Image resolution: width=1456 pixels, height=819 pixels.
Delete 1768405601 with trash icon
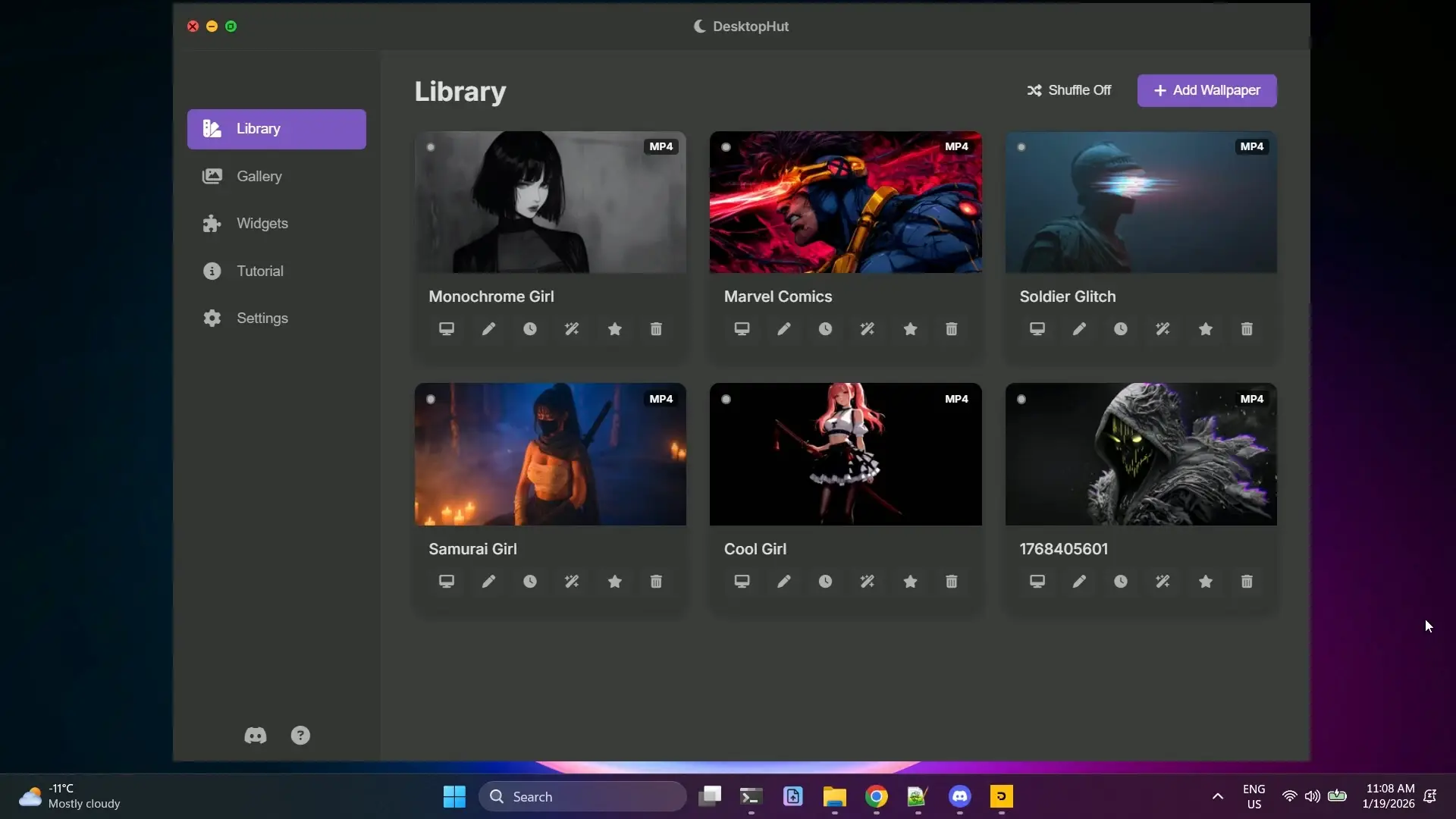click(x=1247, y=582)
